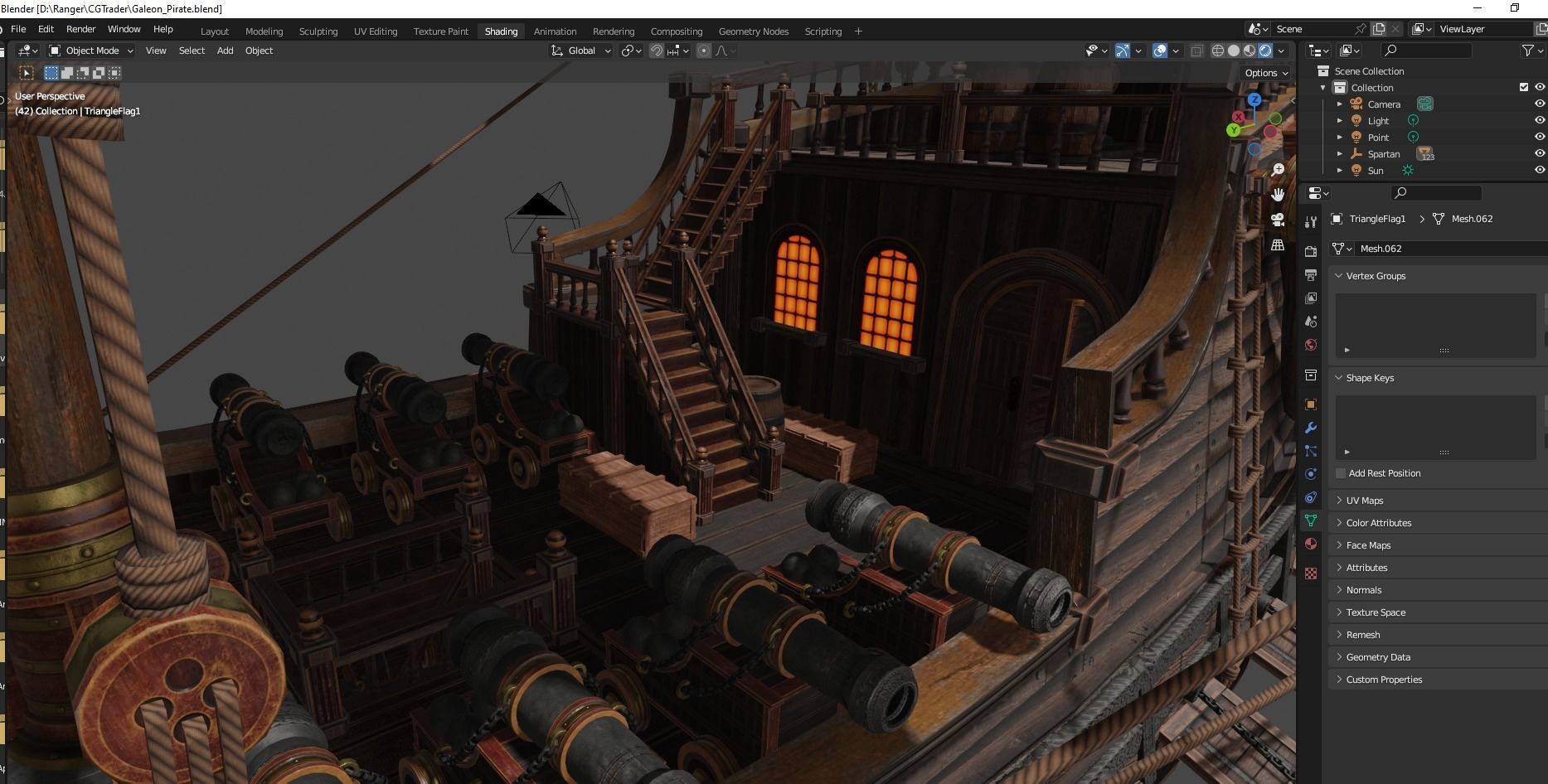Screen dimensions: 1548x784
Task: Open the Output properties tab
Action: (x=1310, y=274)
